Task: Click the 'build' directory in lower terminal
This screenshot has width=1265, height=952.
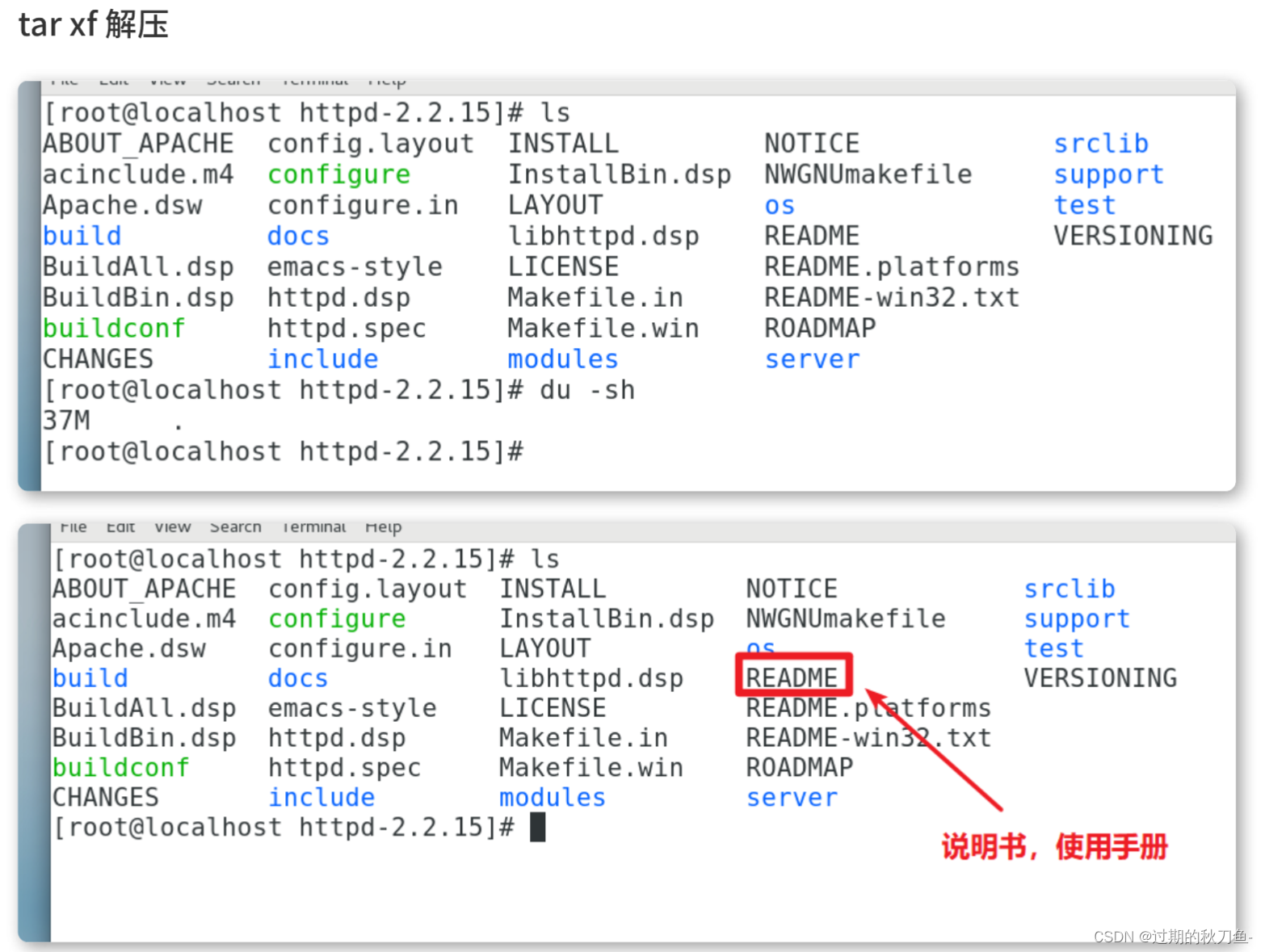Action: click(90, 678)
